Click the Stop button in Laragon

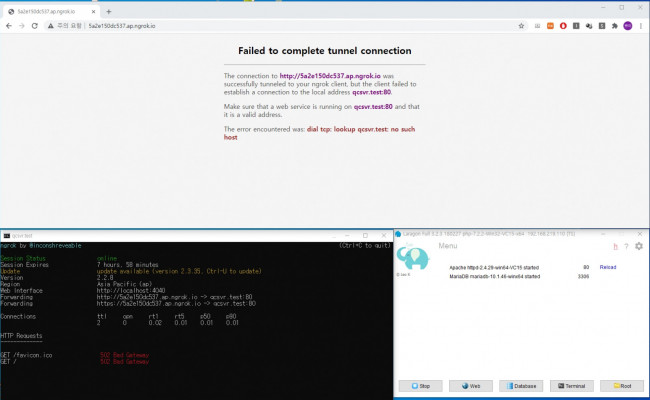pyautogui.click(x=420, y=386)
